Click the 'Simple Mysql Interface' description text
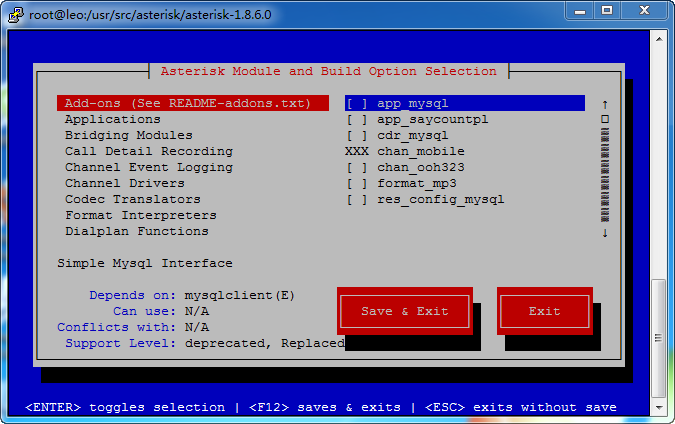675x424 pixels. click(145, 263)
